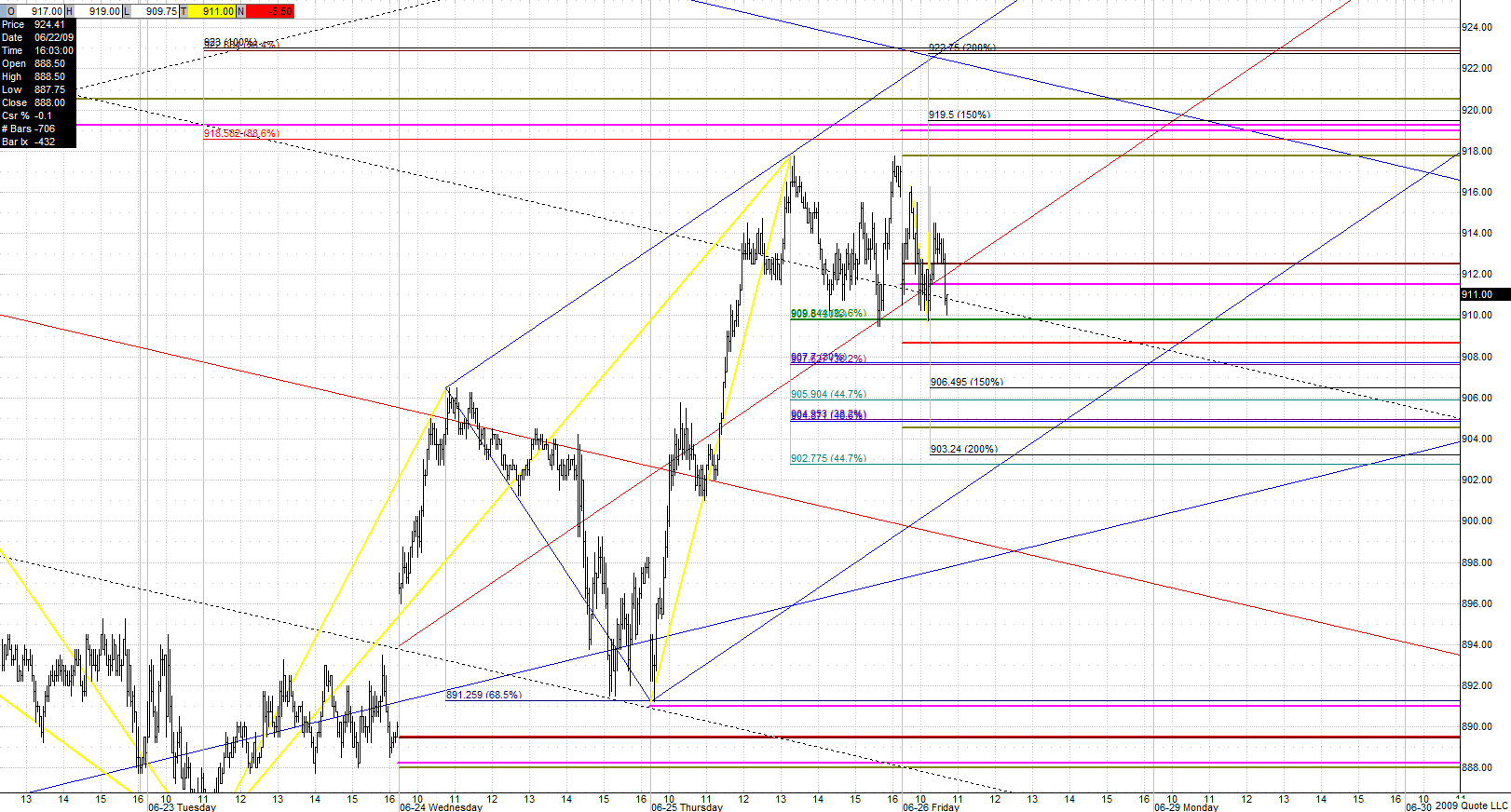Image resolution: width=1511 pixels, height=812 pixels.
Task: Select the red net change field showing -5.50
Action: coord(270,11)
